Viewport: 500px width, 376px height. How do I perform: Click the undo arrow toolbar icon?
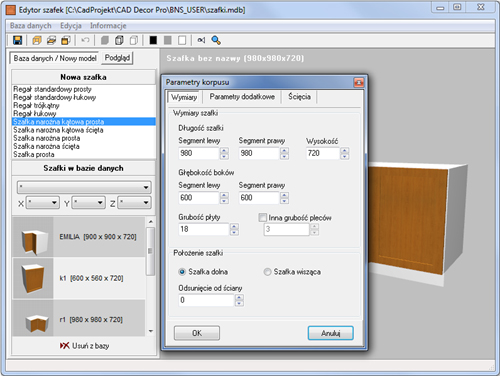85,40
